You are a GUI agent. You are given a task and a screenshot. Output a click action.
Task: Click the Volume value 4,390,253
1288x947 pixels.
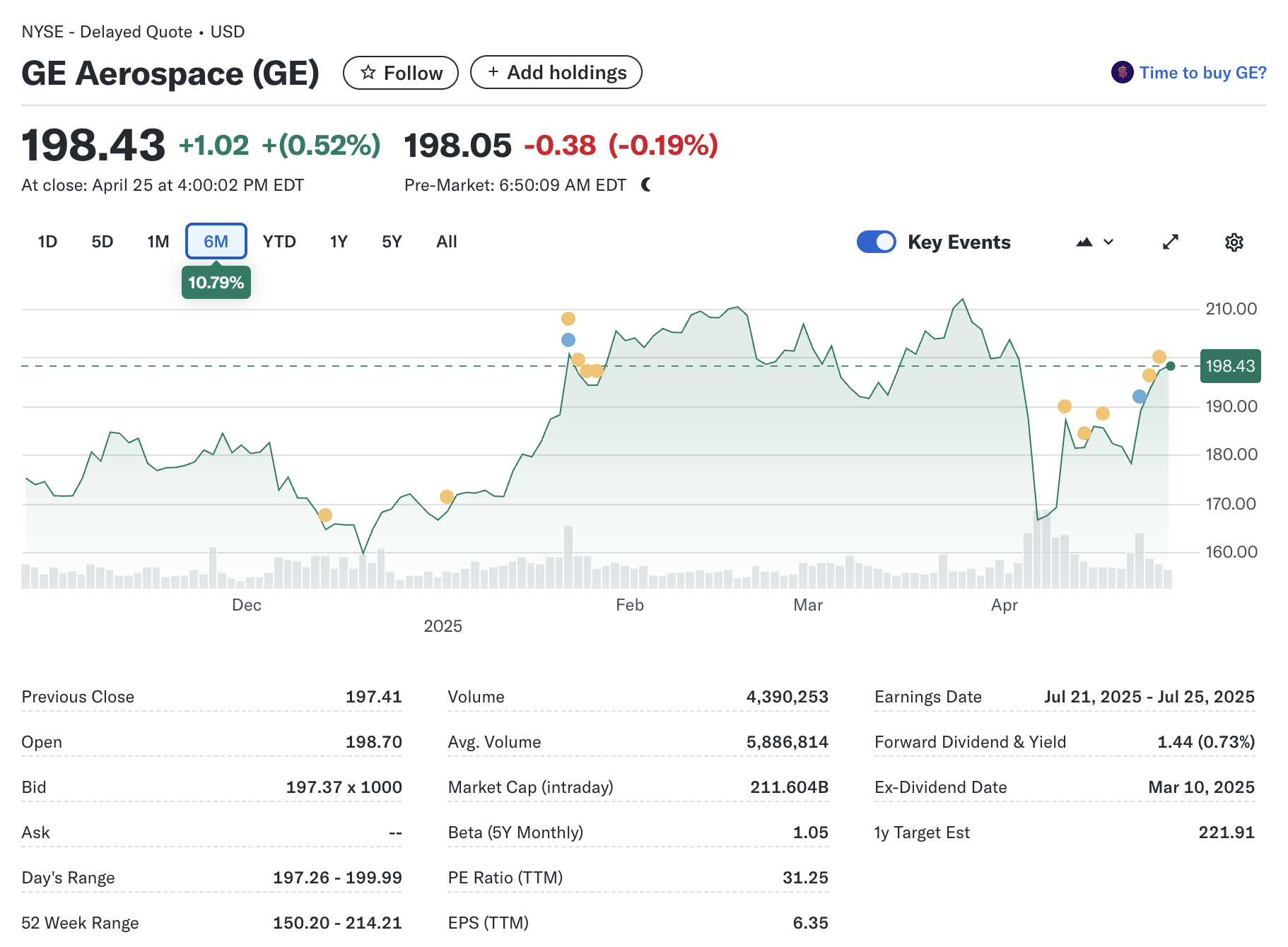(x=788, y=697)
